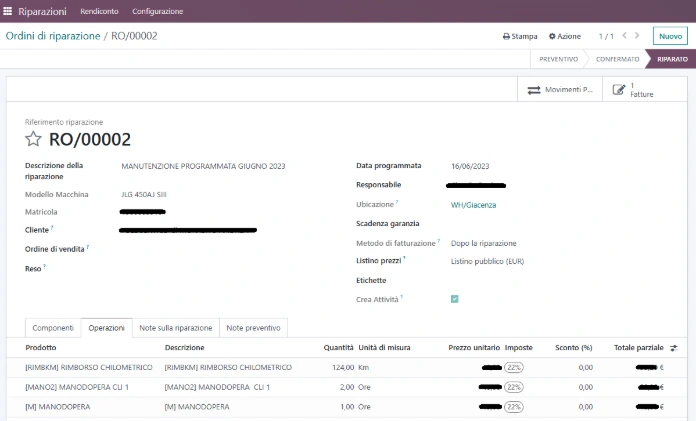Switch to the Note sulla riparazione tab
Image resolution: width=696 pixels, height=421 pixels.
pyautogui.click(x=176, y=328)
